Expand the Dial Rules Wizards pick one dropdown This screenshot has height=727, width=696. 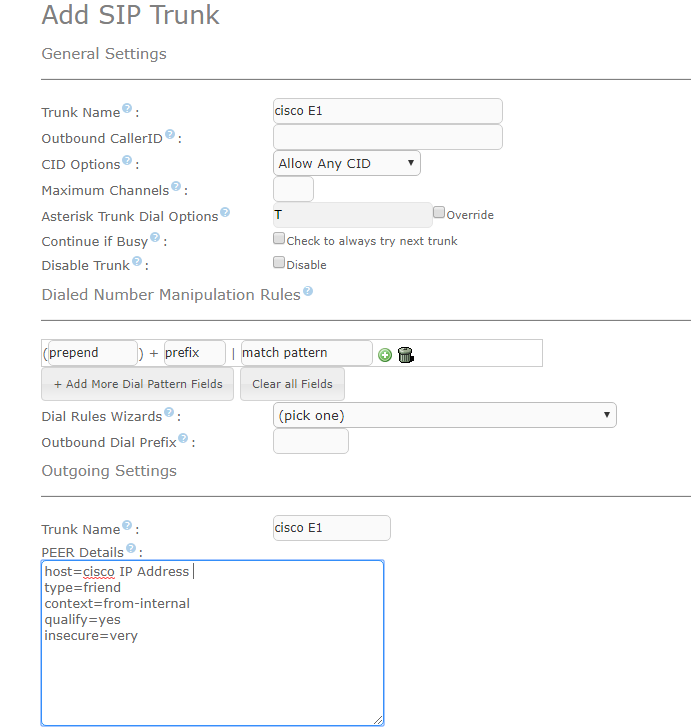tap(444, 415)
